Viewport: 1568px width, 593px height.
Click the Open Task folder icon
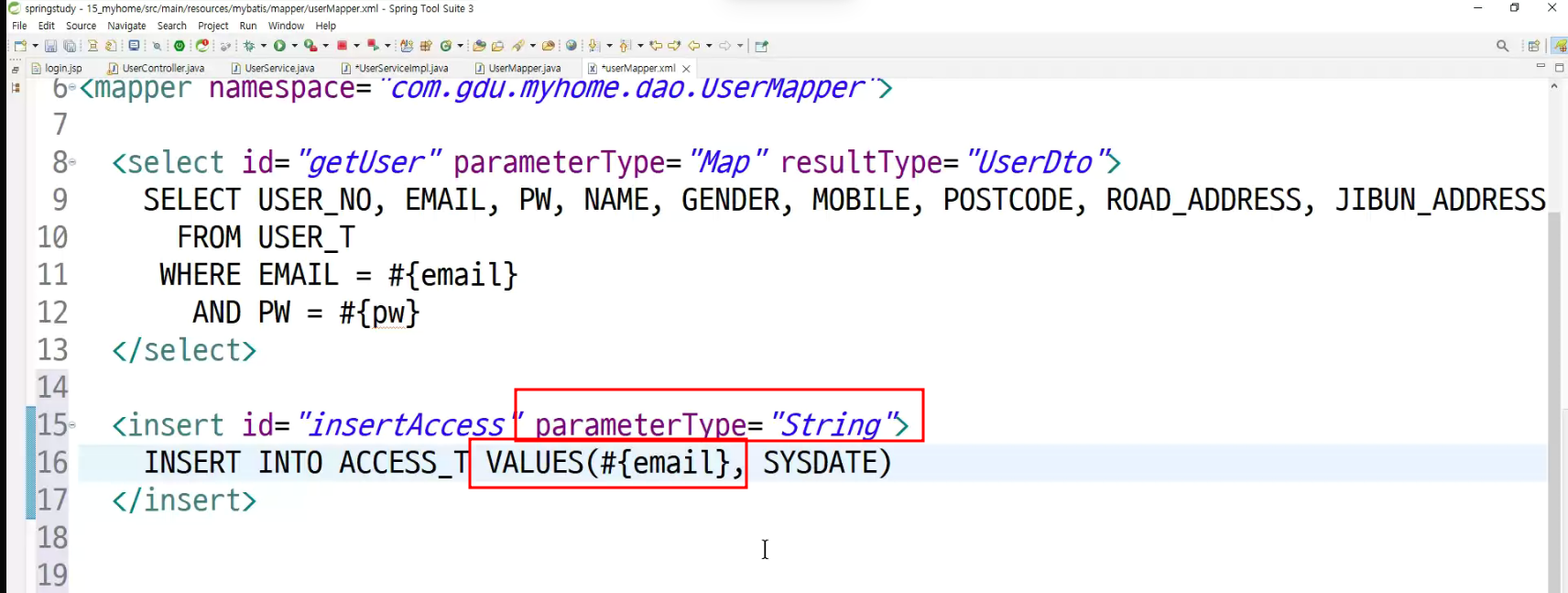coord(497,46)
